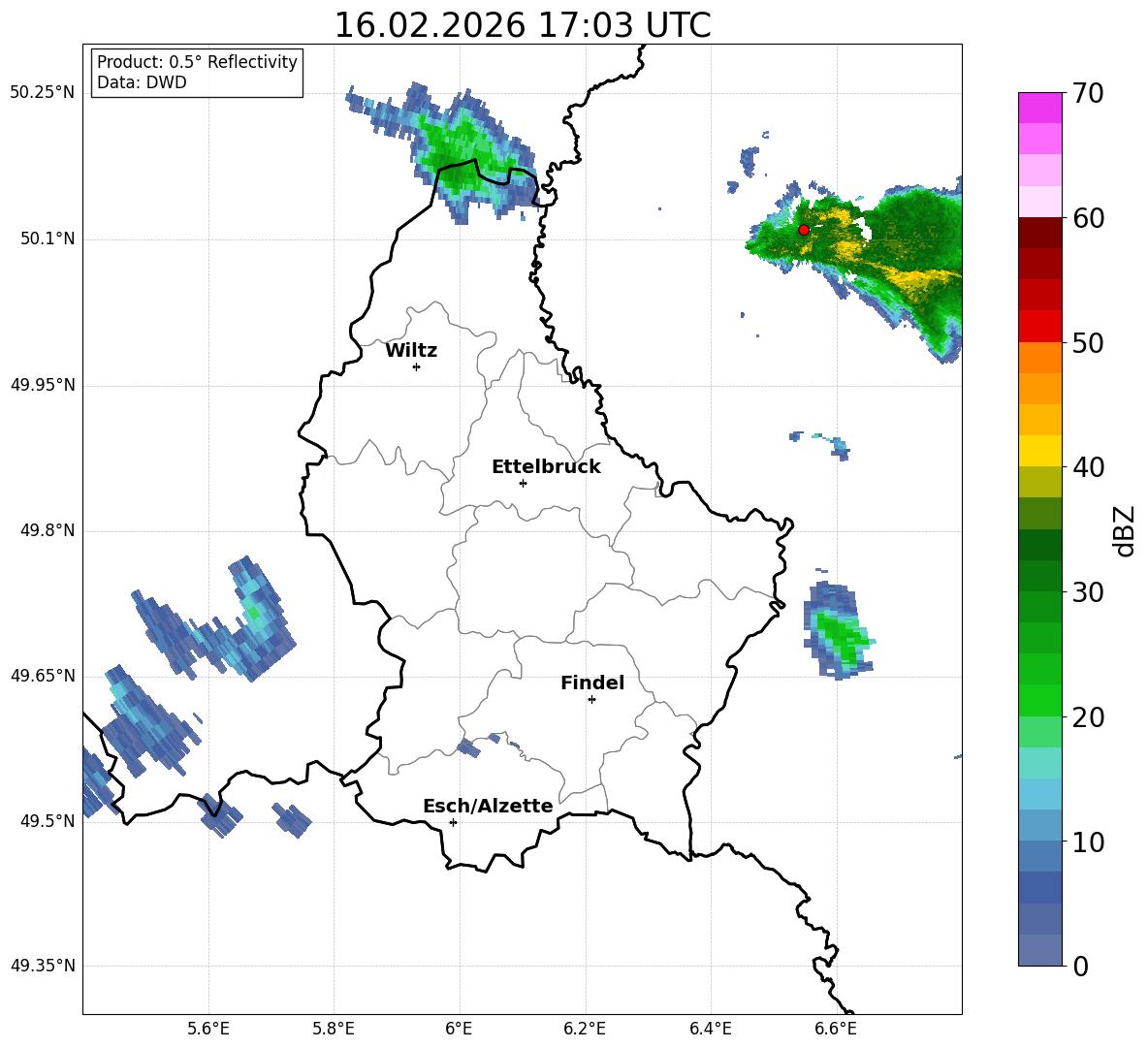Click the 6°E longitude label
Screen dimensions: 1148x1048
pyautogui.click(x=459, y=1029)
